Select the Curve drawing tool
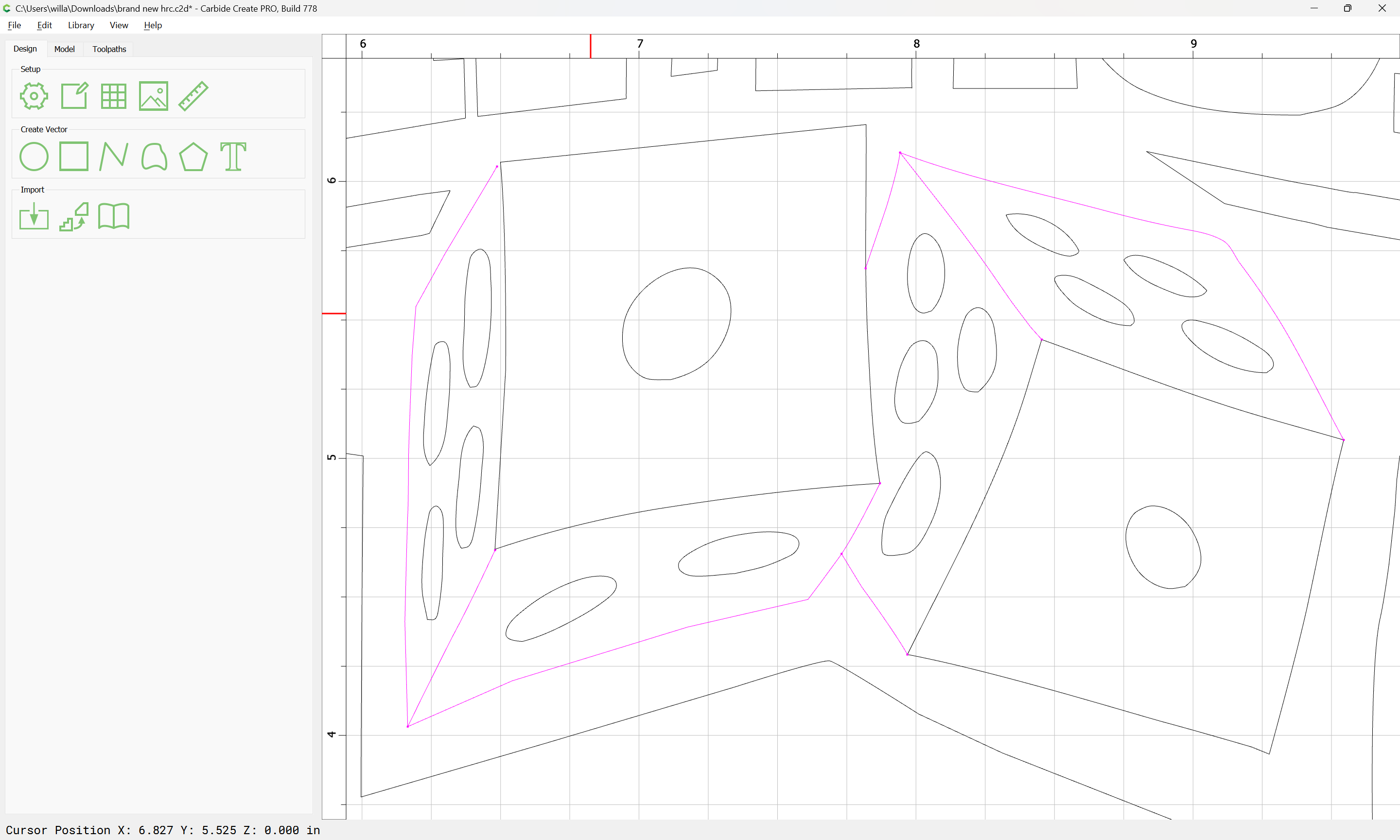 154,156
